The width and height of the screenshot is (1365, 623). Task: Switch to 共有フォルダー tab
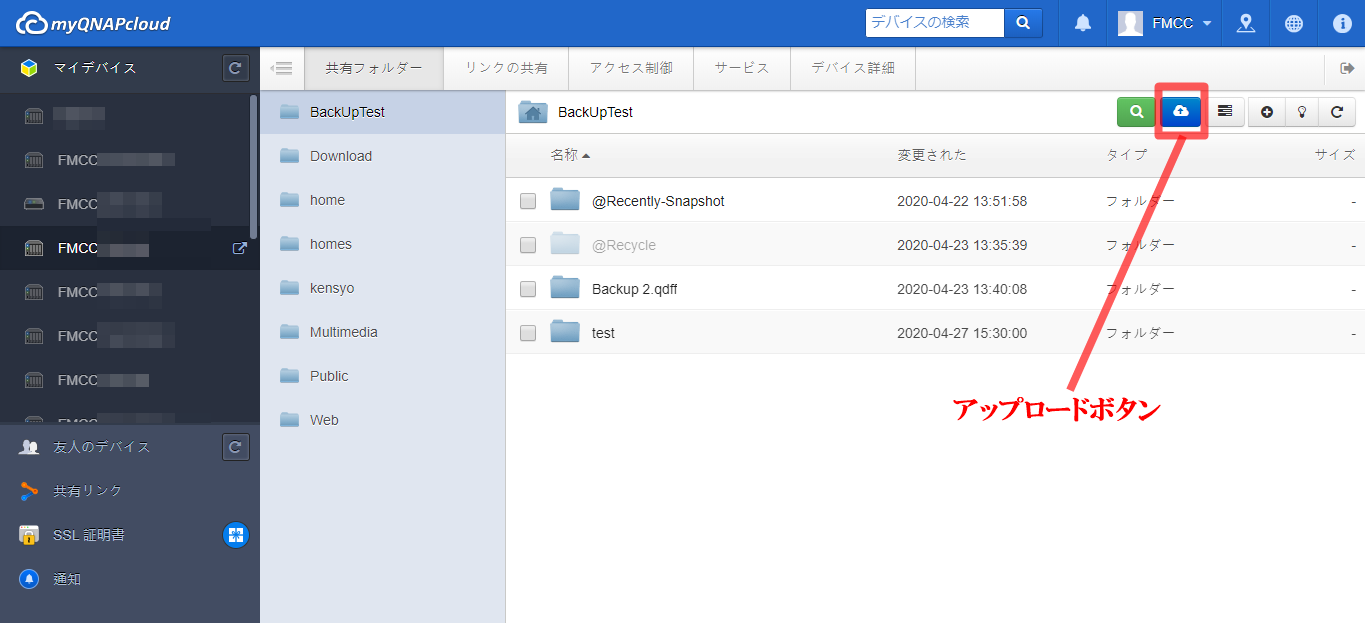(x=374, y=68)
